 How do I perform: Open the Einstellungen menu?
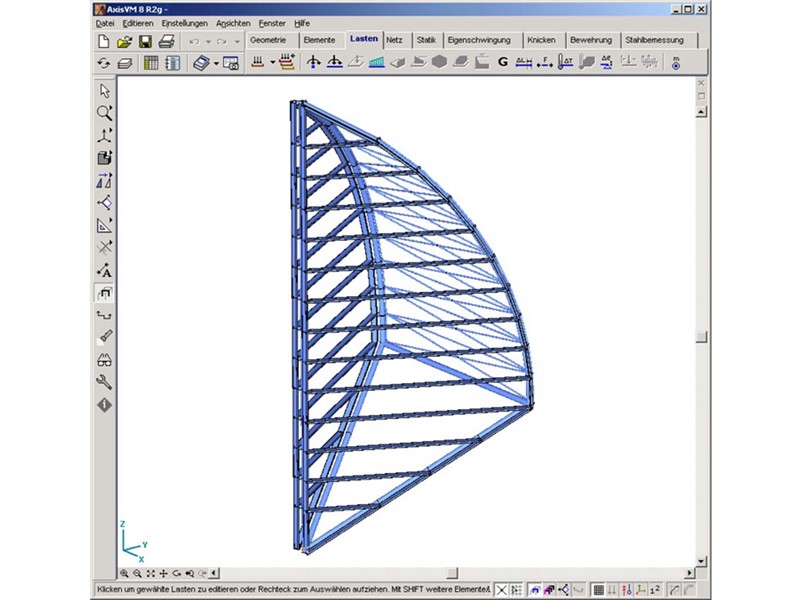click(184, 22)
